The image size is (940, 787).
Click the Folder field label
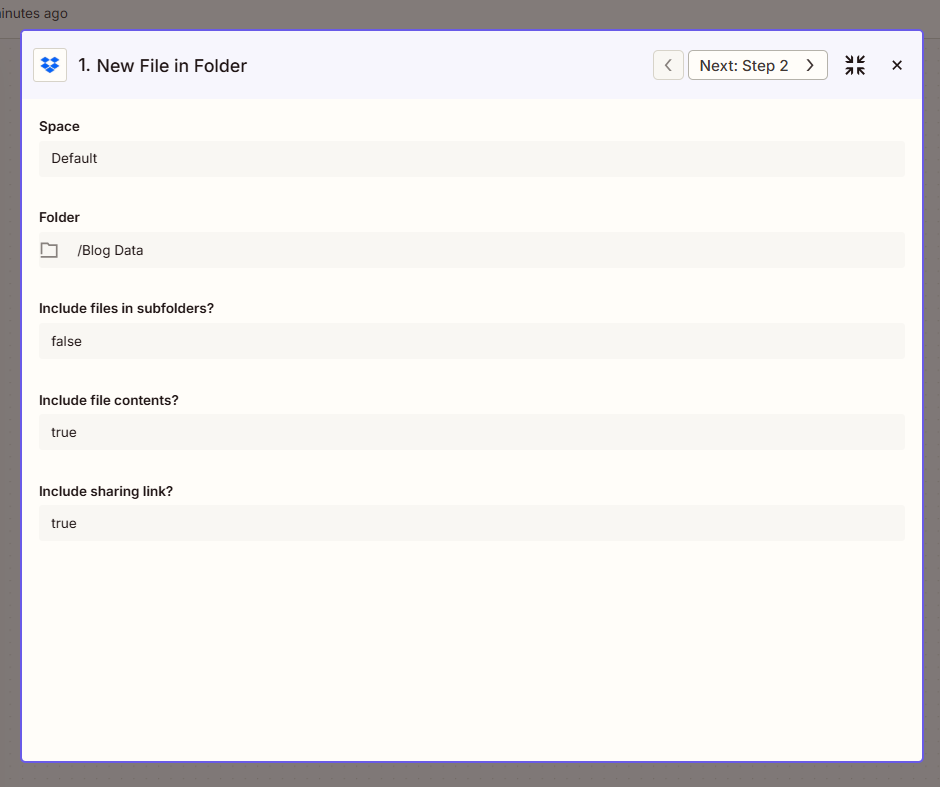[x=59, y=217]
